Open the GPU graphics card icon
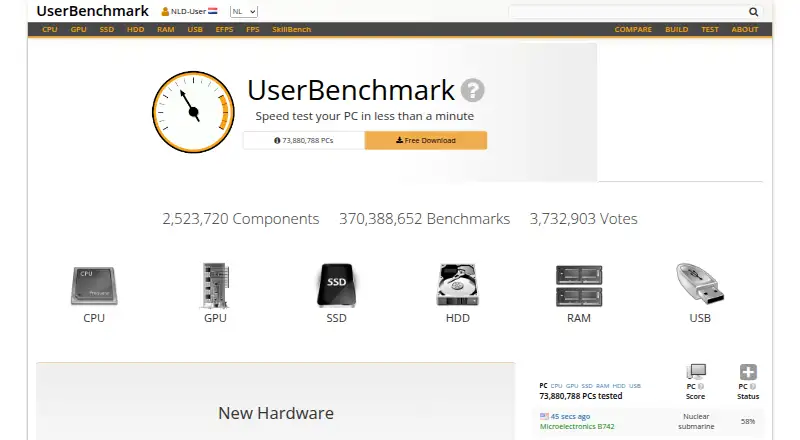 click(215, 285)
